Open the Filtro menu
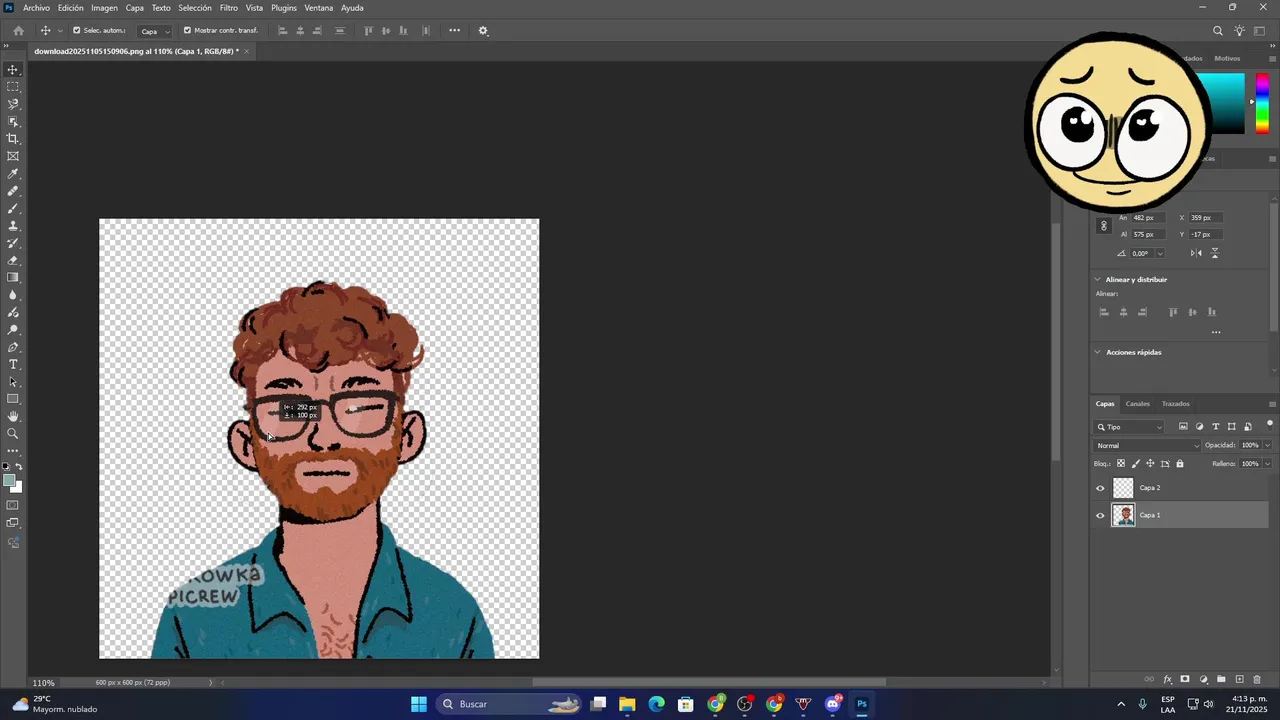 (x=229, y=8)
